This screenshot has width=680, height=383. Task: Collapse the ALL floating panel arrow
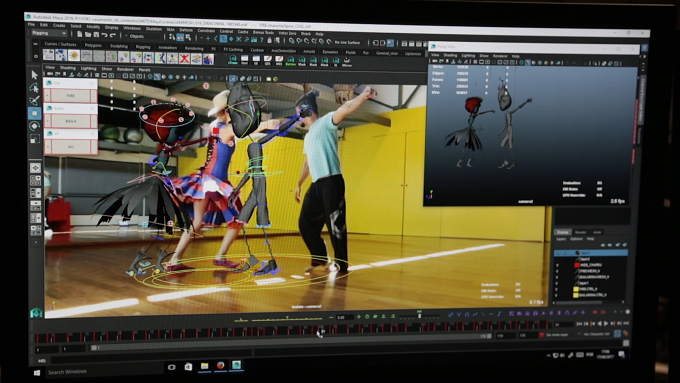pyautogui.click(x=47, y=147)
